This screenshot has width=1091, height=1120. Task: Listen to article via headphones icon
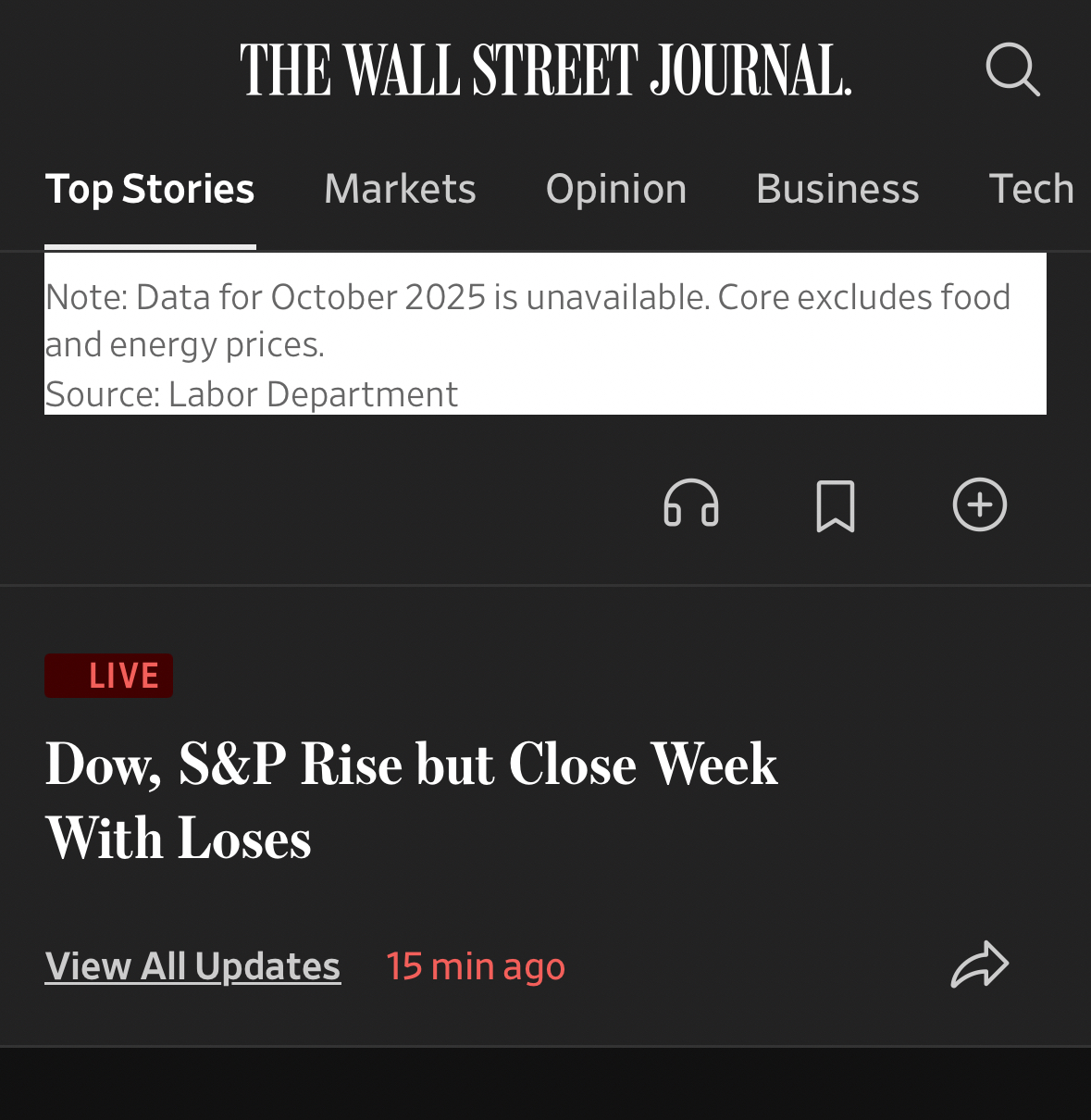pos(691,504)
